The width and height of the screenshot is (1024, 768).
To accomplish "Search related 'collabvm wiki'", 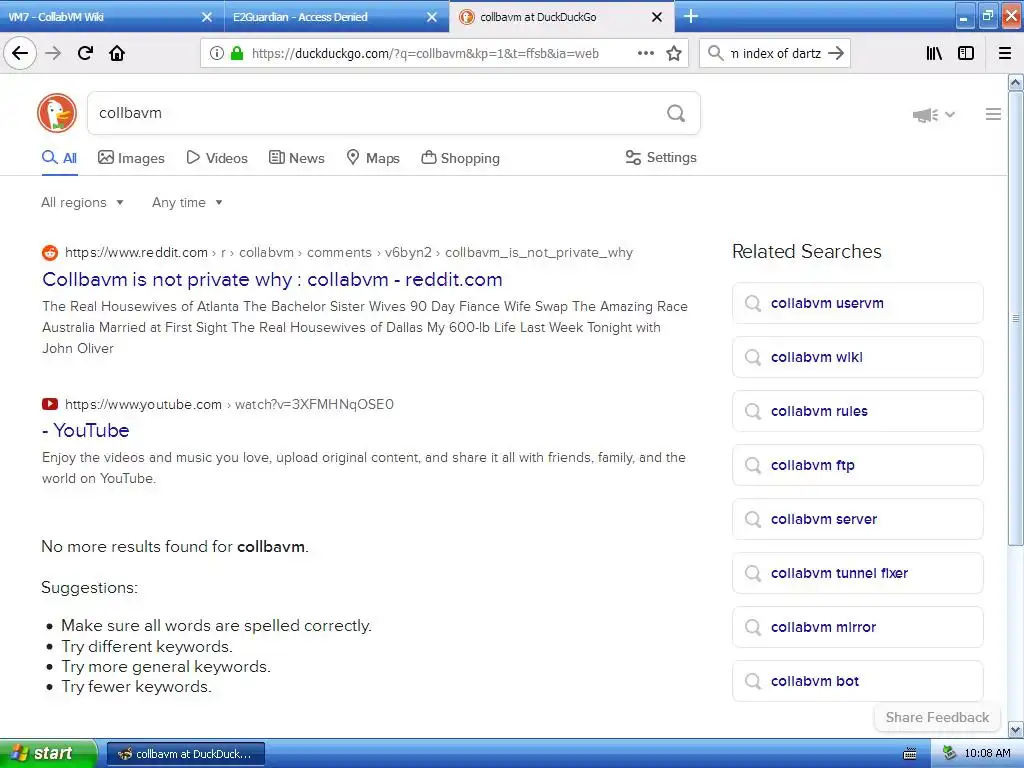I will point(857,357).
